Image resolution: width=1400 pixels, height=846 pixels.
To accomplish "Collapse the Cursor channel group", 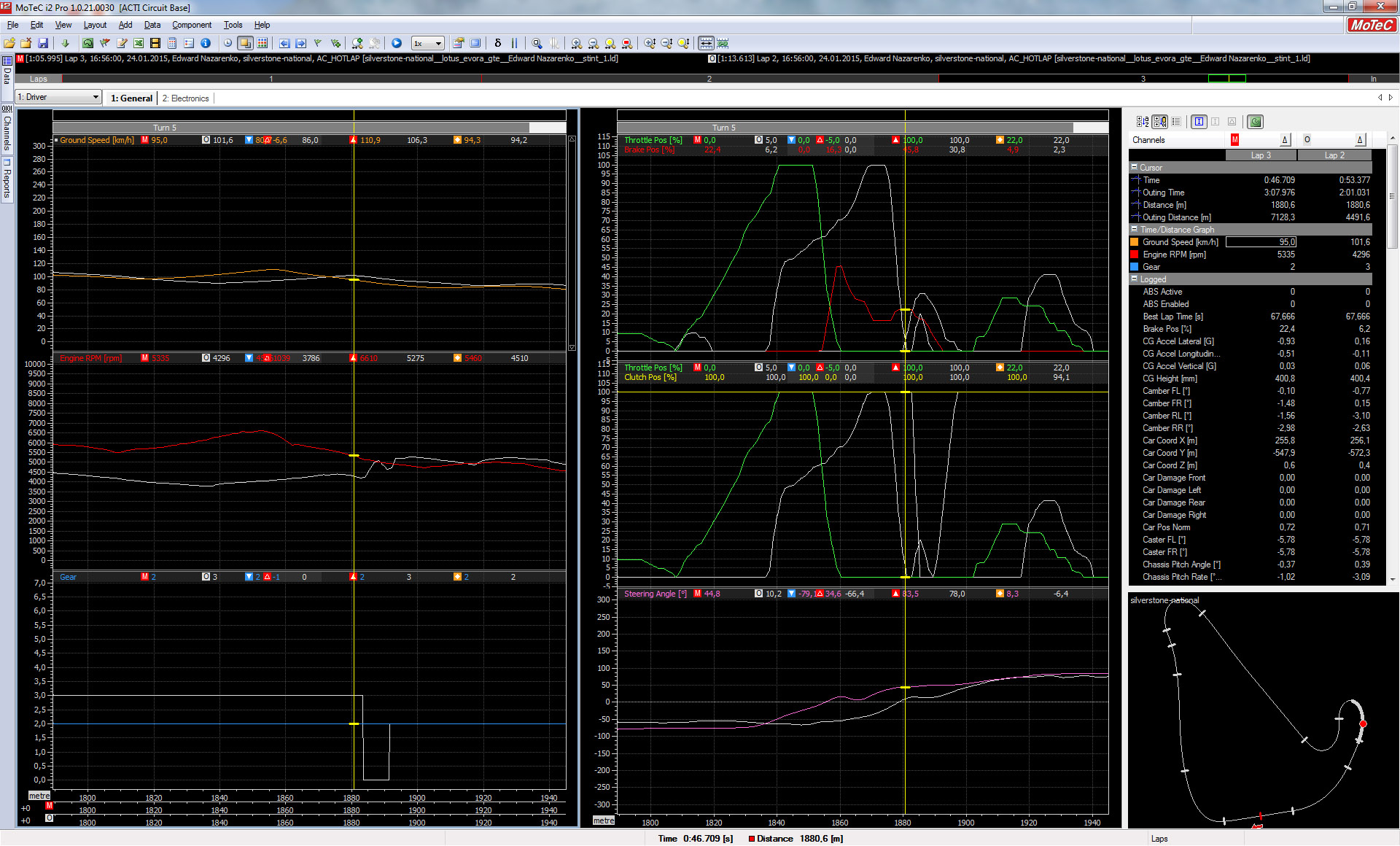I will [x=1135, y=167].
